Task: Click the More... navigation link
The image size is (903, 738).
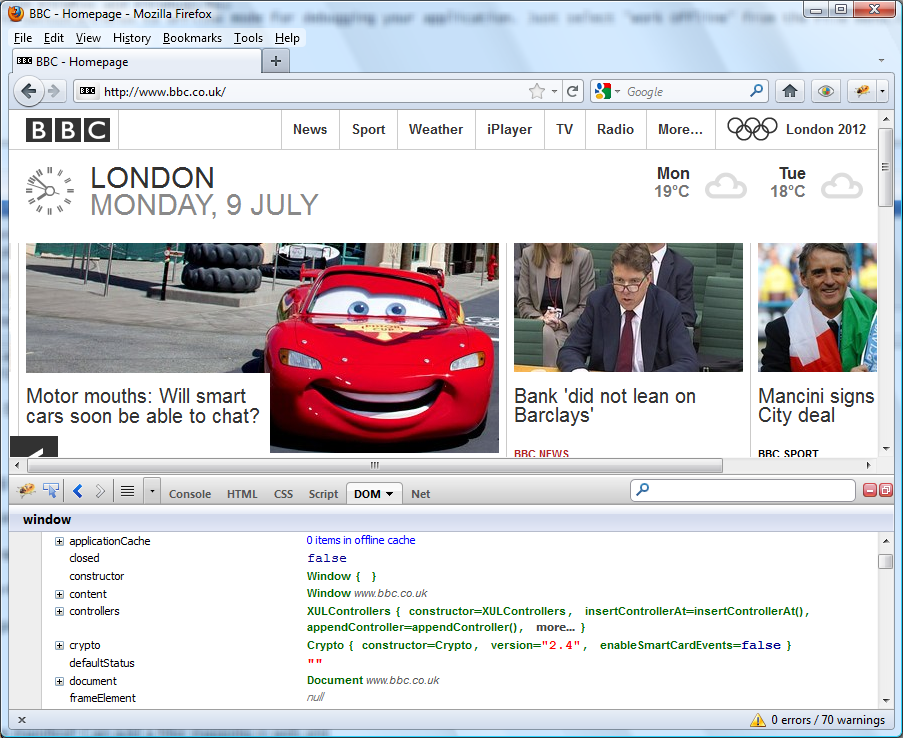Action: [x=680, y=130]
